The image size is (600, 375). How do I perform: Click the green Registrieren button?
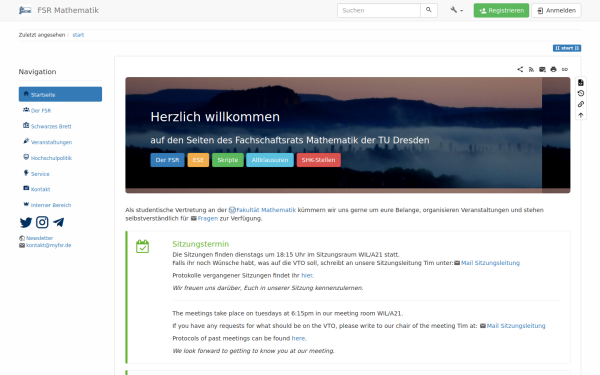(501, 10)
